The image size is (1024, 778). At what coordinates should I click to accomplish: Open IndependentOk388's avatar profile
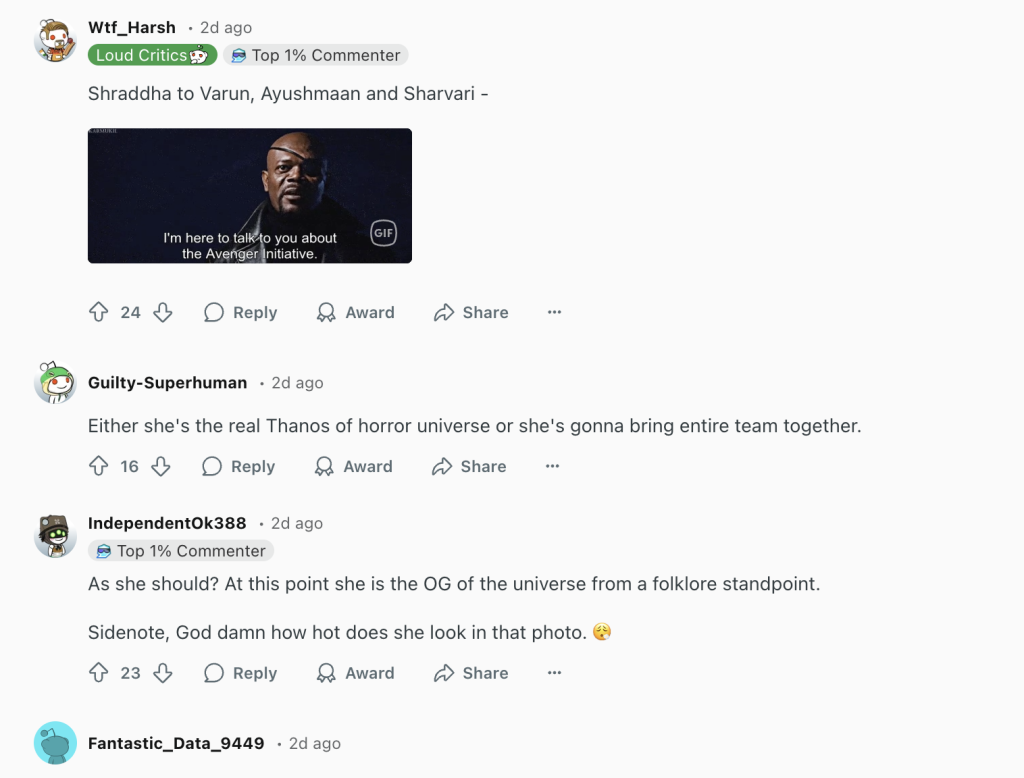pyautogui.click(x=56, y=536)
